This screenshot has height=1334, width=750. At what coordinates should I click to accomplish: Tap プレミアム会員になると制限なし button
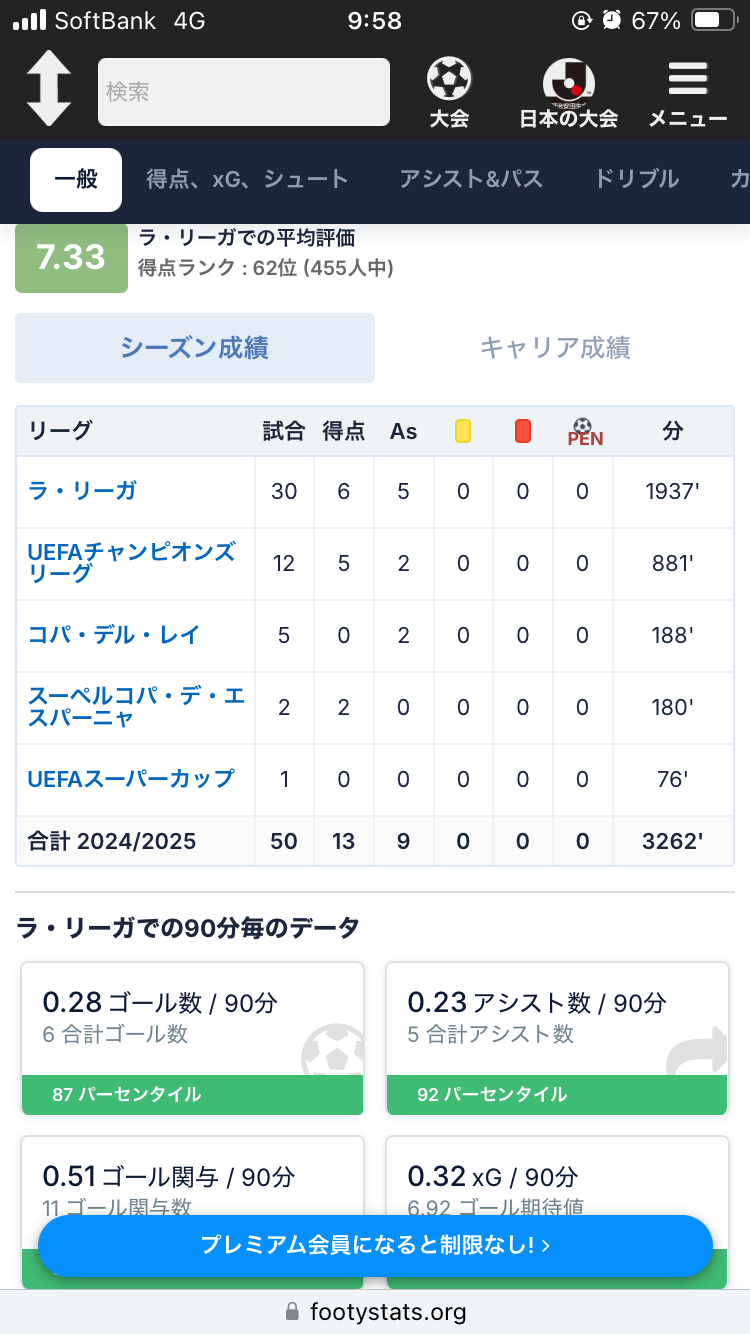click(375, 1246)
